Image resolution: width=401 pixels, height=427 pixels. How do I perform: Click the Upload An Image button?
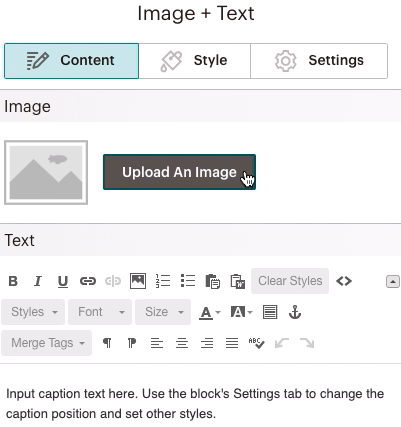[179, 172]
